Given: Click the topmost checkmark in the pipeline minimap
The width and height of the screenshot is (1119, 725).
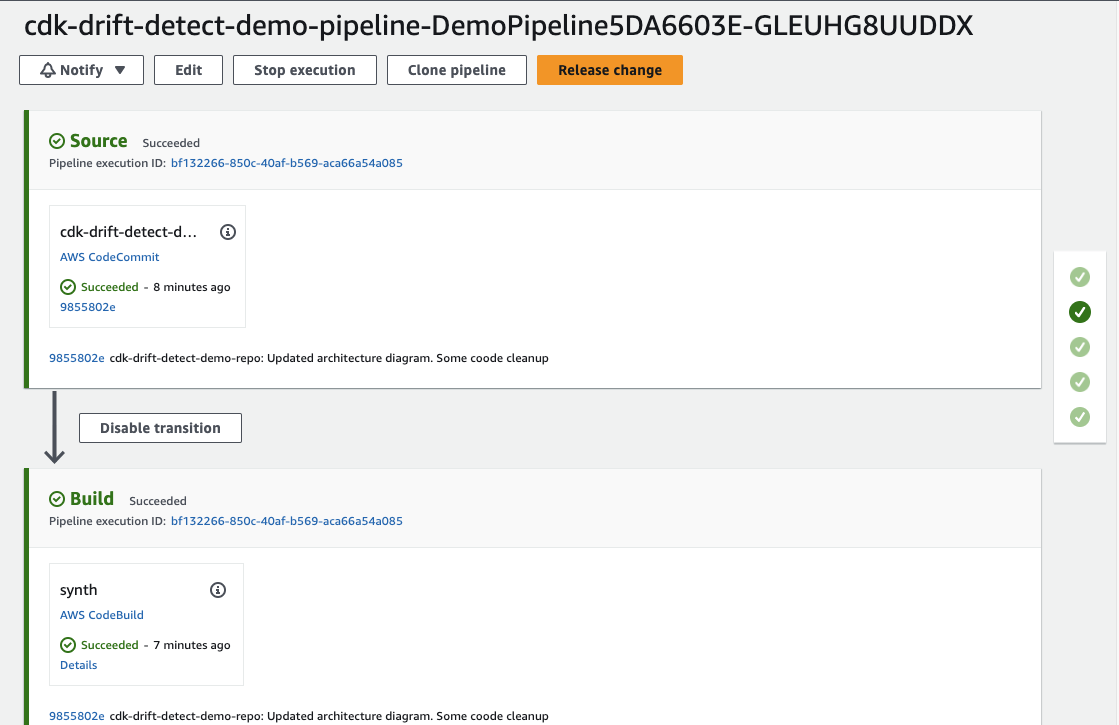Looking at the screenshot, I should click(1079, 277).
